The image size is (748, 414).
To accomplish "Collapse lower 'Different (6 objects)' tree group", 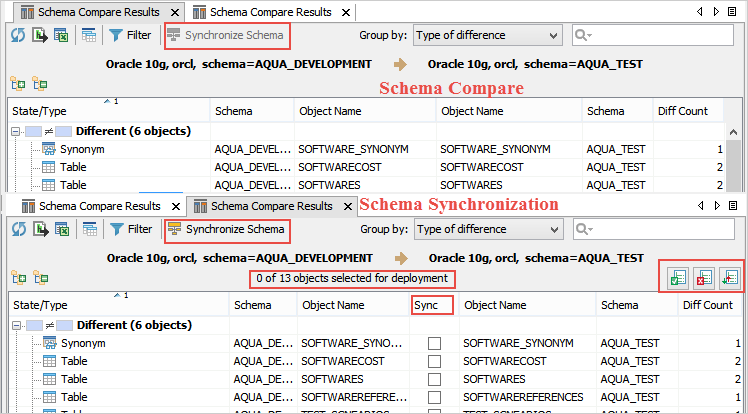I will (x=17, y=325).
